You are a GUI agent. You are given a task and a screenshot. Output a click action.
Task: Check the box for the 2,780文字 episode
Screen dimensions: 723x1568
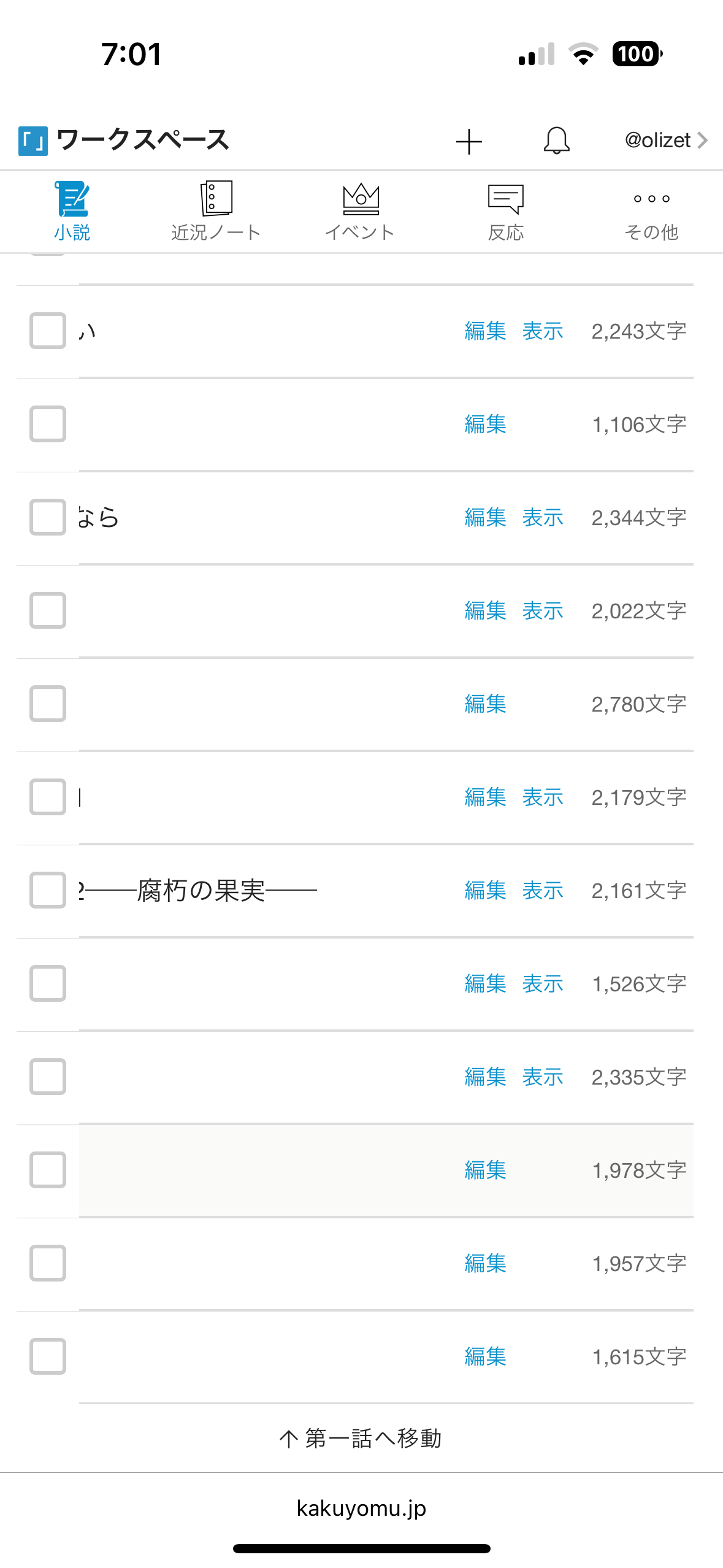(48, 704)
